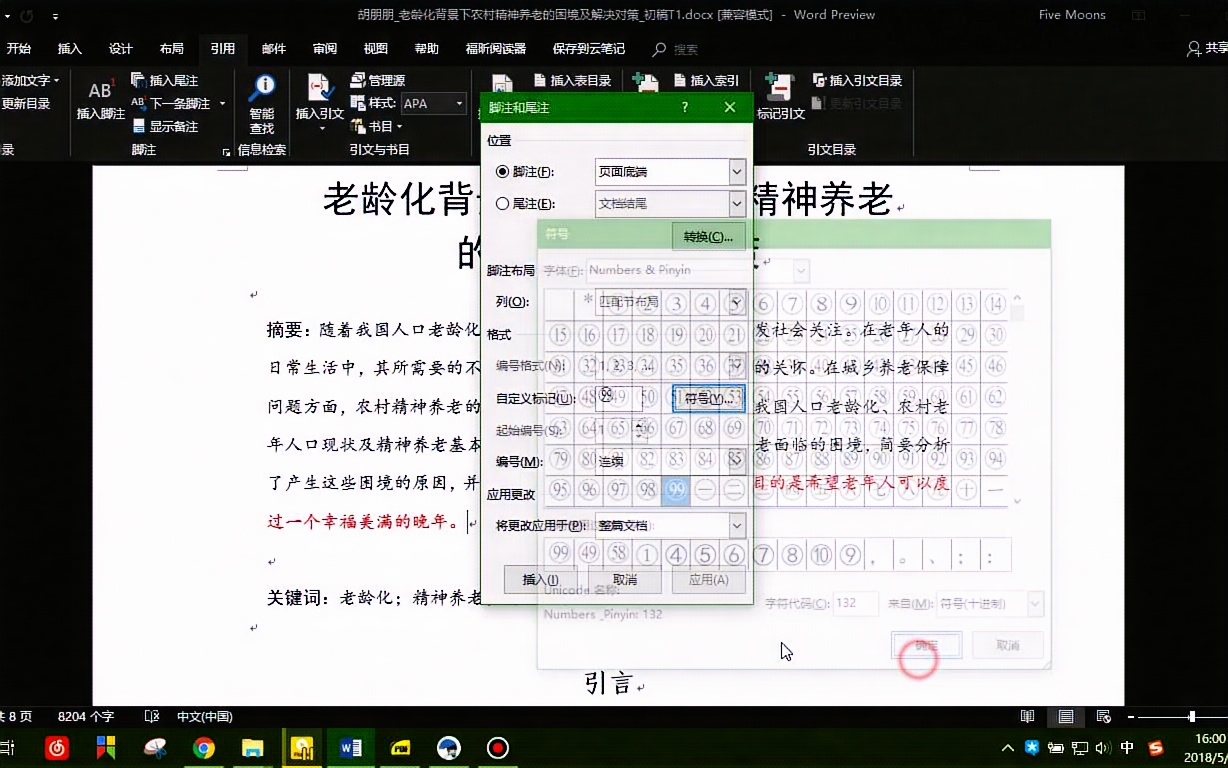This screenshot has height=768, width=1228.
Task: Open the 视图 ribbon tab
Action: coord(375,47)
